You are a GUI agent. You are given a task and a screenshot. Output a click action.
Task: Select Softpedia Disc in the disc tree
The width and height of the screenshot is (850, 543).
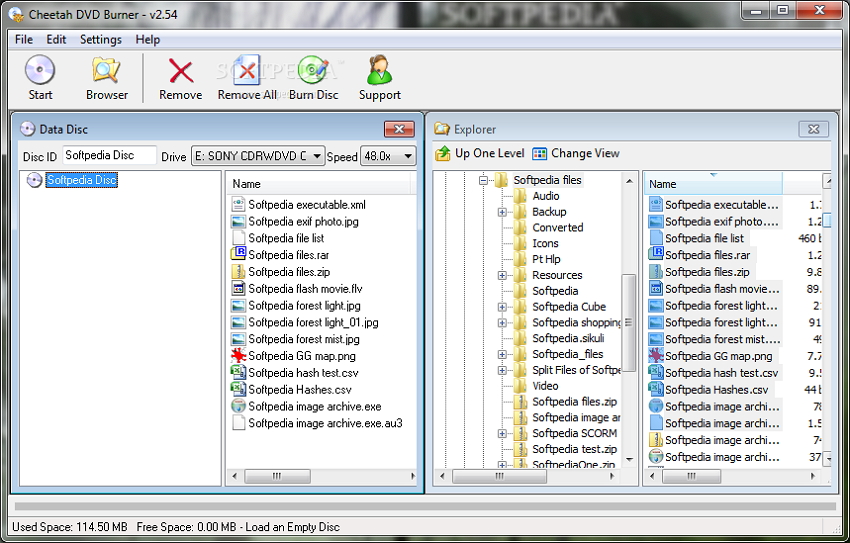point(81,180)
